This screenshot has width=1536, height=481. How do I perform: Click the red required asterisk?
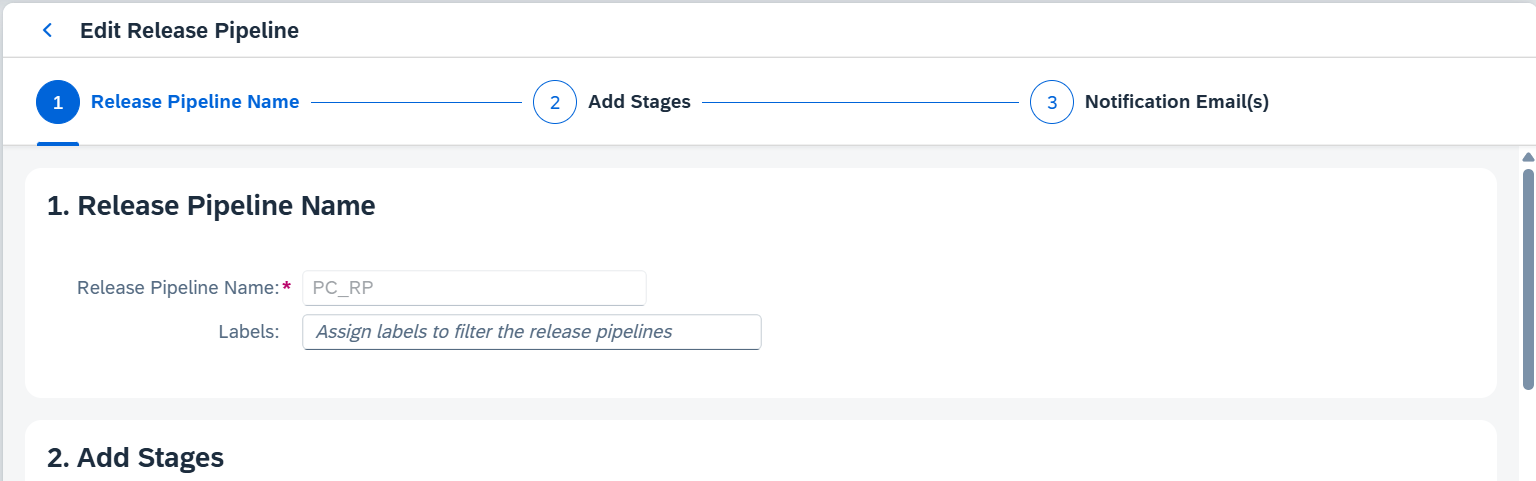287,287
